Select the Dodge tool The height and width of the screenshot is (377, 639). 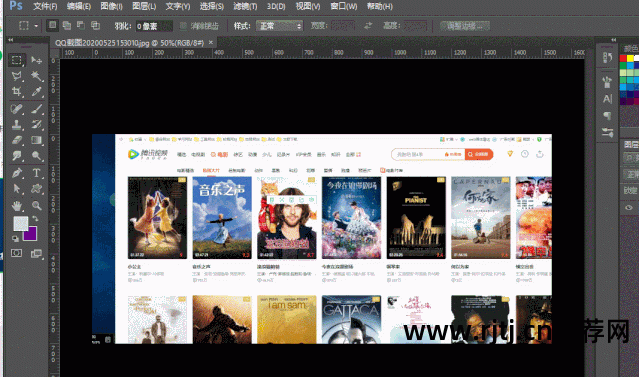[x=37, y=156]
